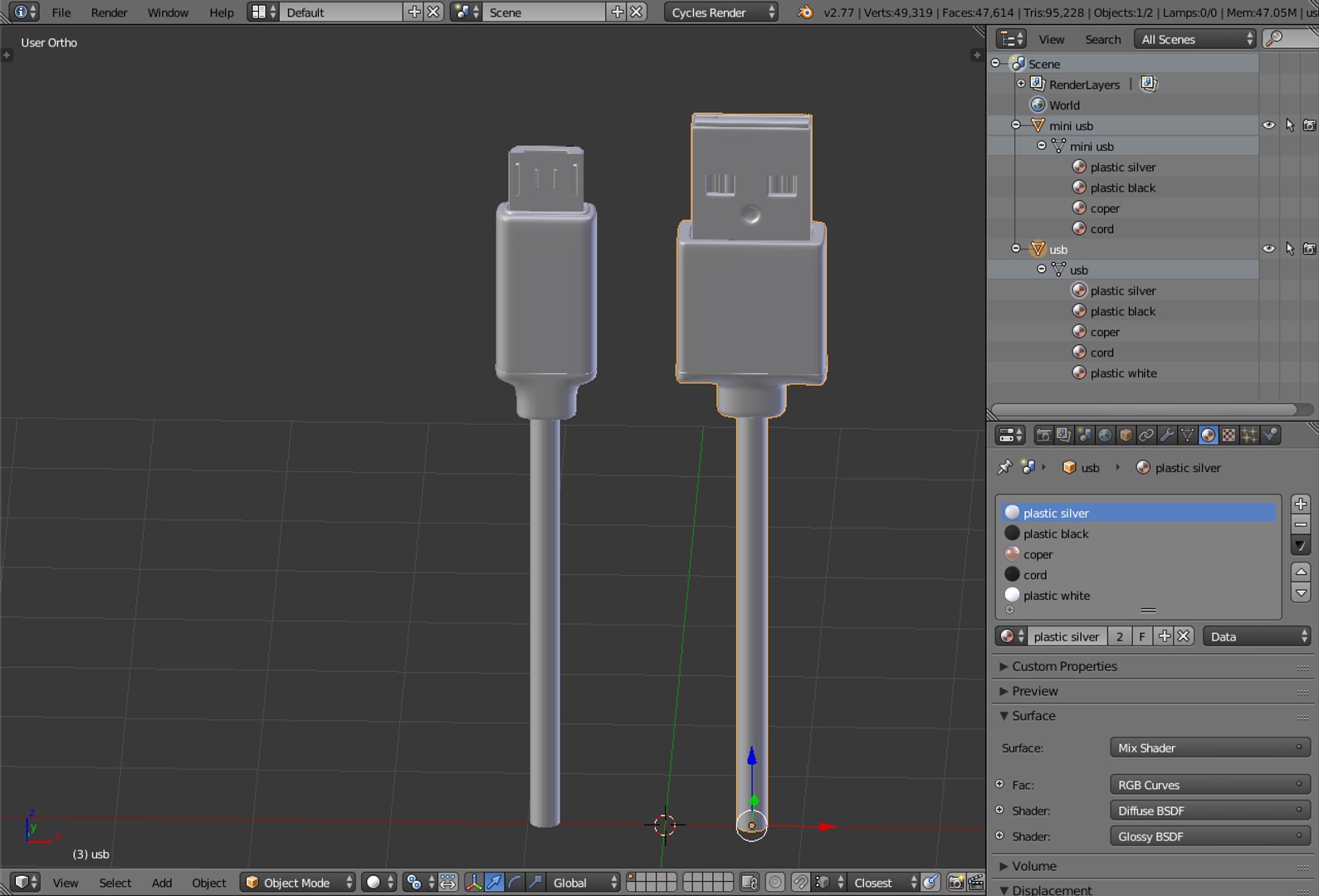Pin the properties context with pushpin icon

click(1004, 467)
